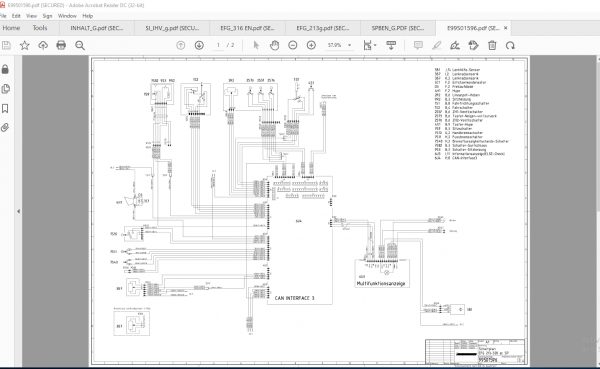The image size is (600, 369).
Task: Open the Sign menu
Action: 47,16
